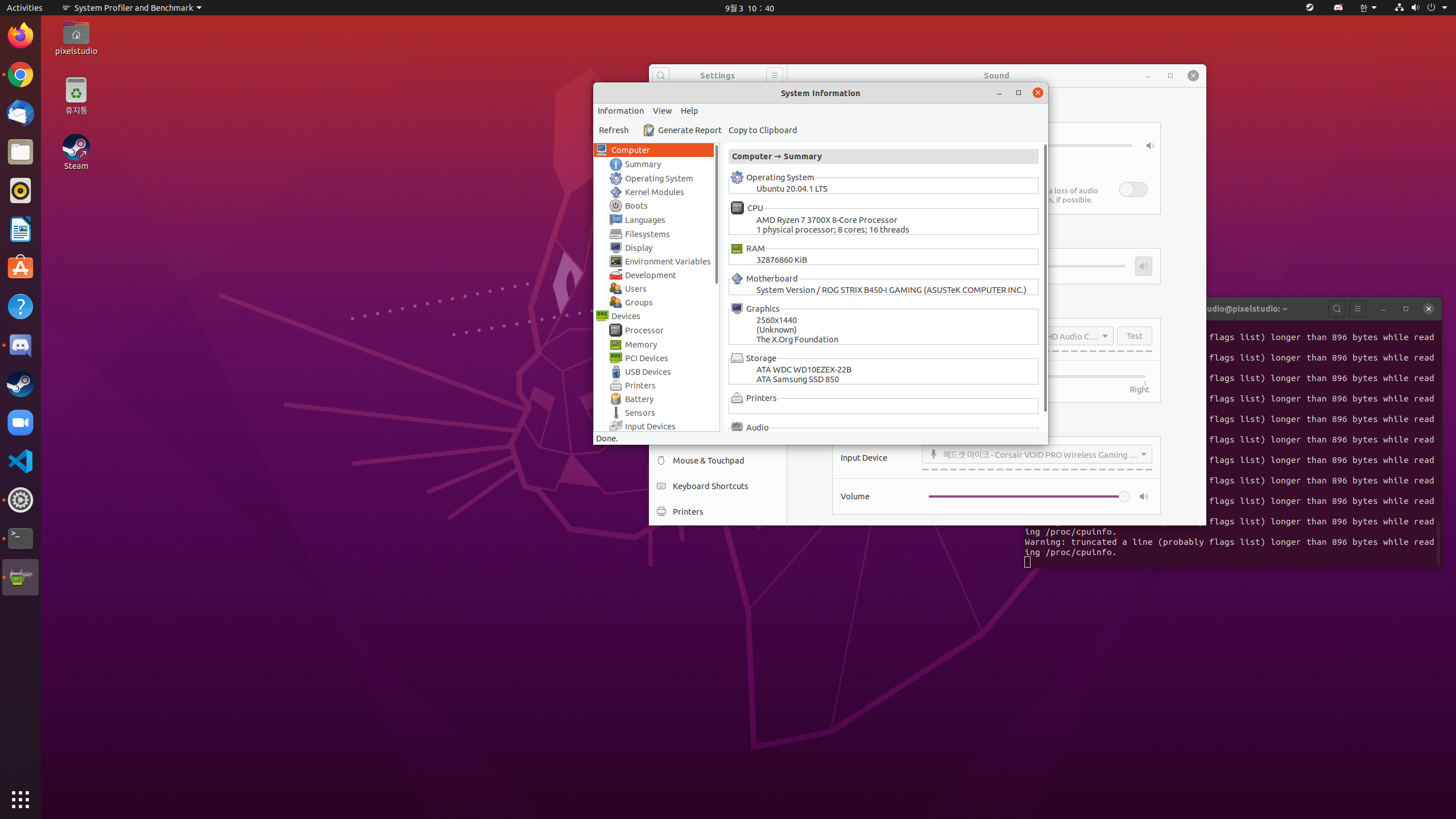Open the Steam desktop shortcut
The image size is (1456, 819).
76,152
